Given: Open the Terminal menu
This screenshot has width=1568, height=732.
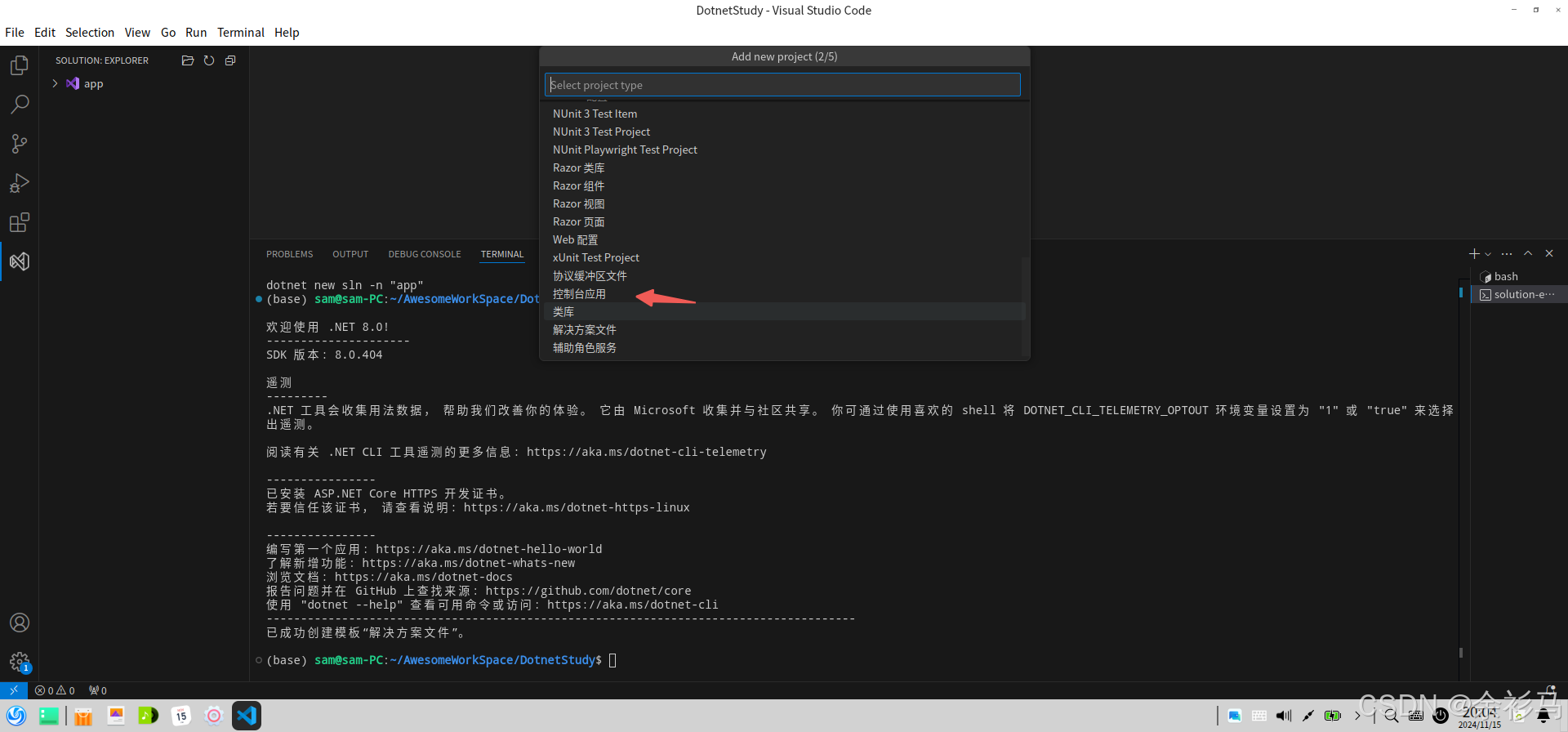Looking at the screenshot, I should (241, 33).
